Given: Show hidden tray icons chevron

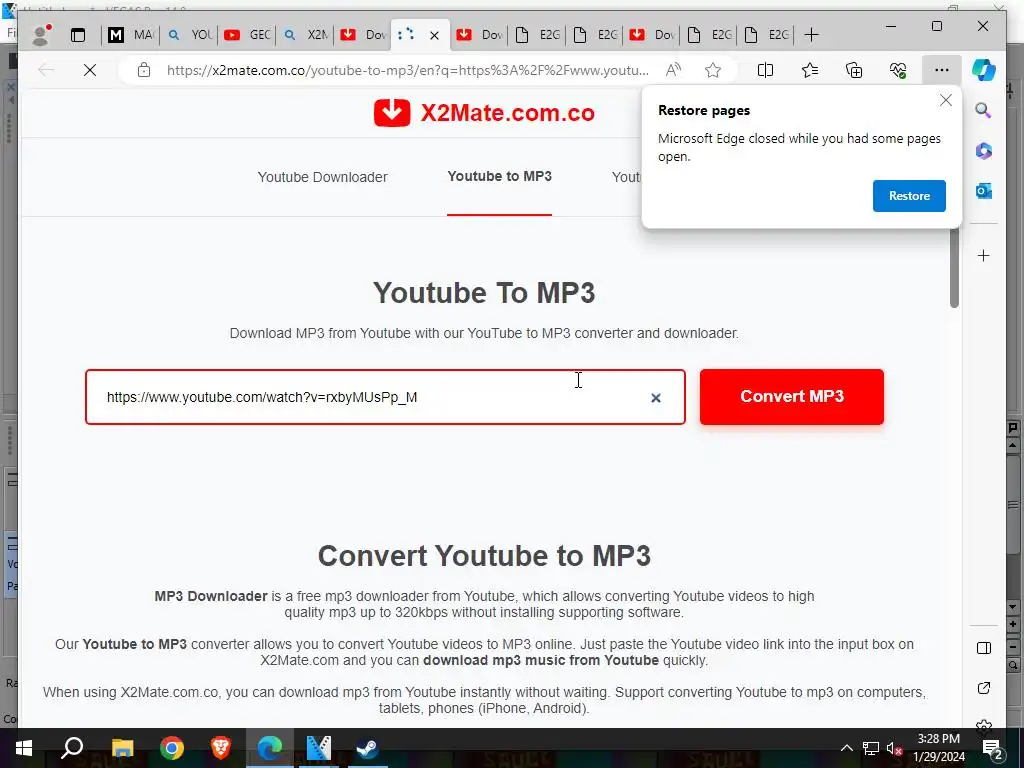Looking at the screenshot, I should [x=846, y=748].
